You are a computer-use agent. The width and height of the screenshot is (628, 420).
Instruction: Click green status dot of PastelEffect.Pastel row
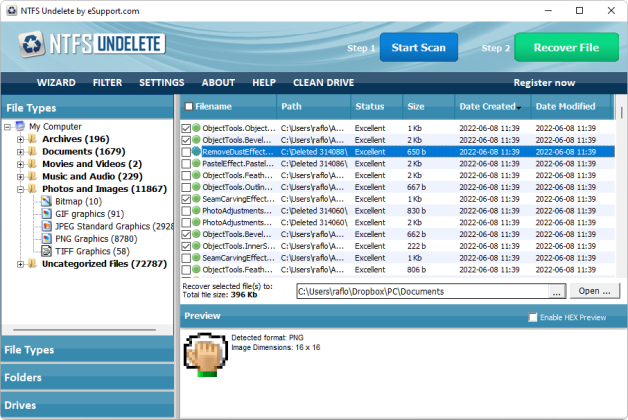(x=196, y=163)
